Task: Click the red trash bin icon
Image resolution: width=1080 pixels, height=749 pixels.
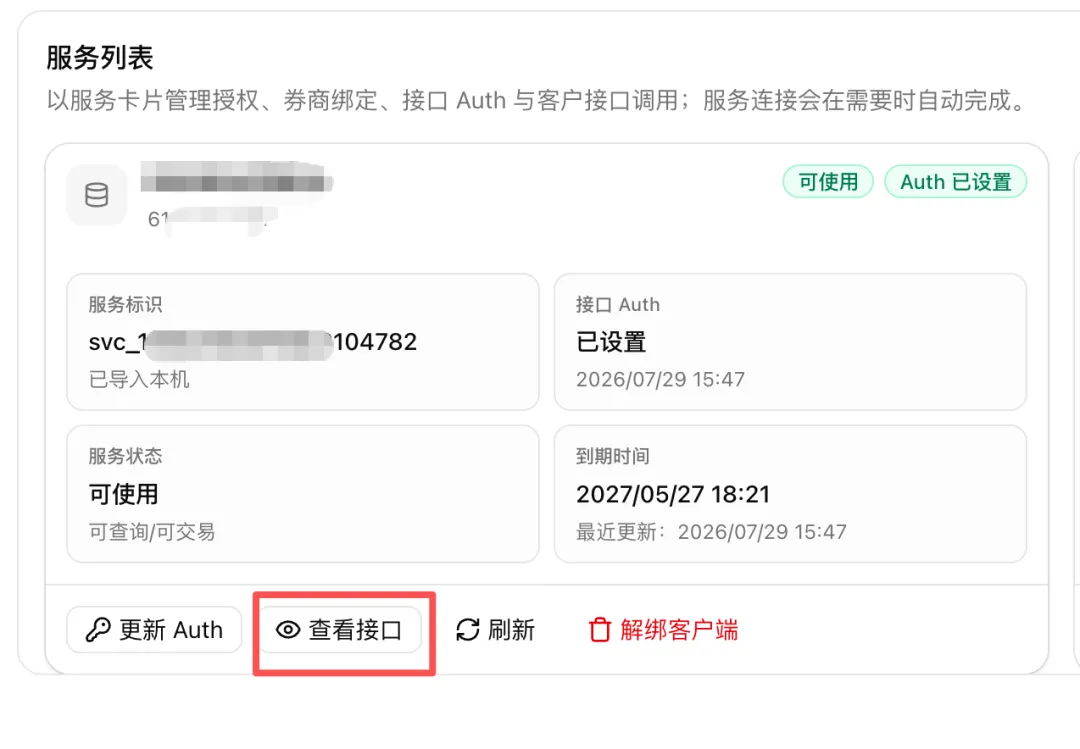Action: point(599,630)
